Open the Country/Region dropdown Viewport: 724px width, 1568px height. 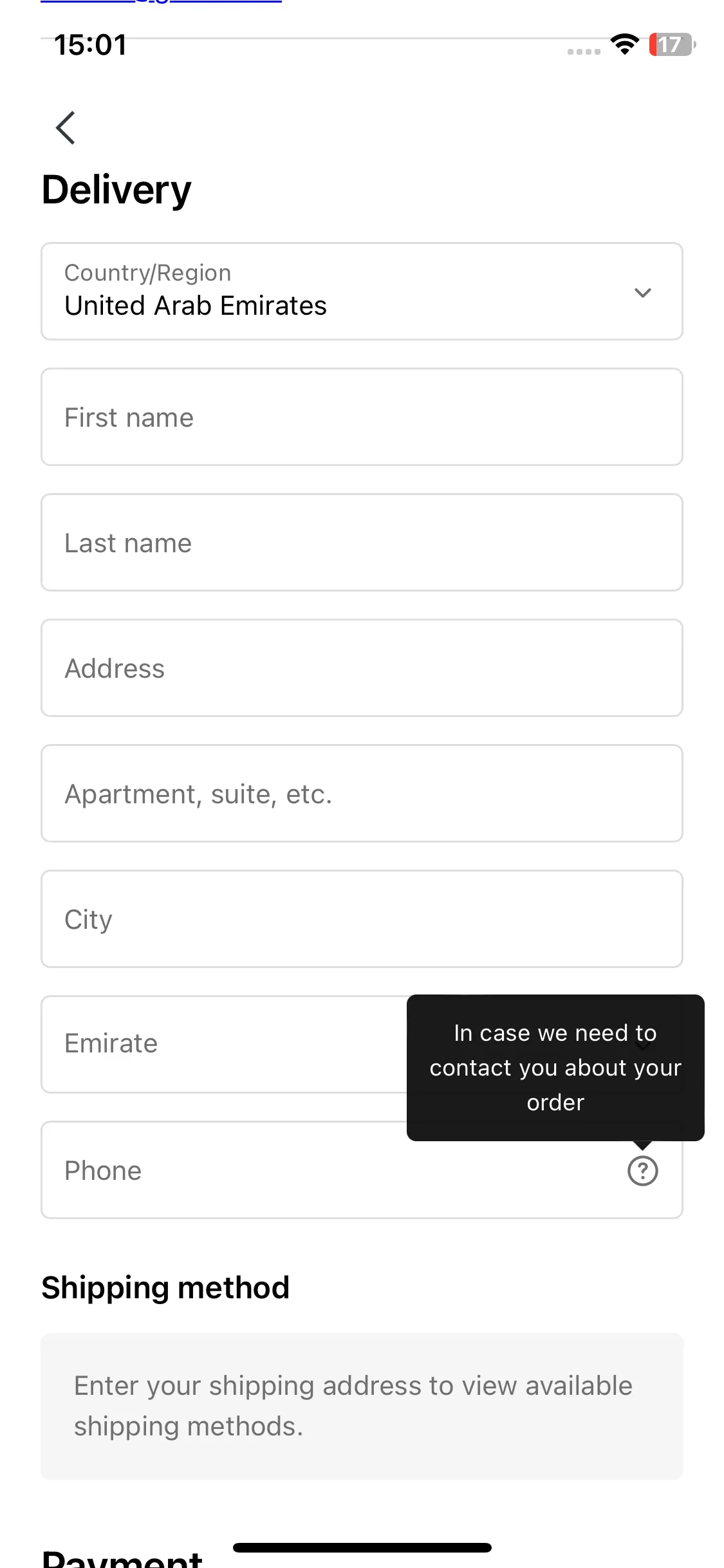[x=362, y=291]
